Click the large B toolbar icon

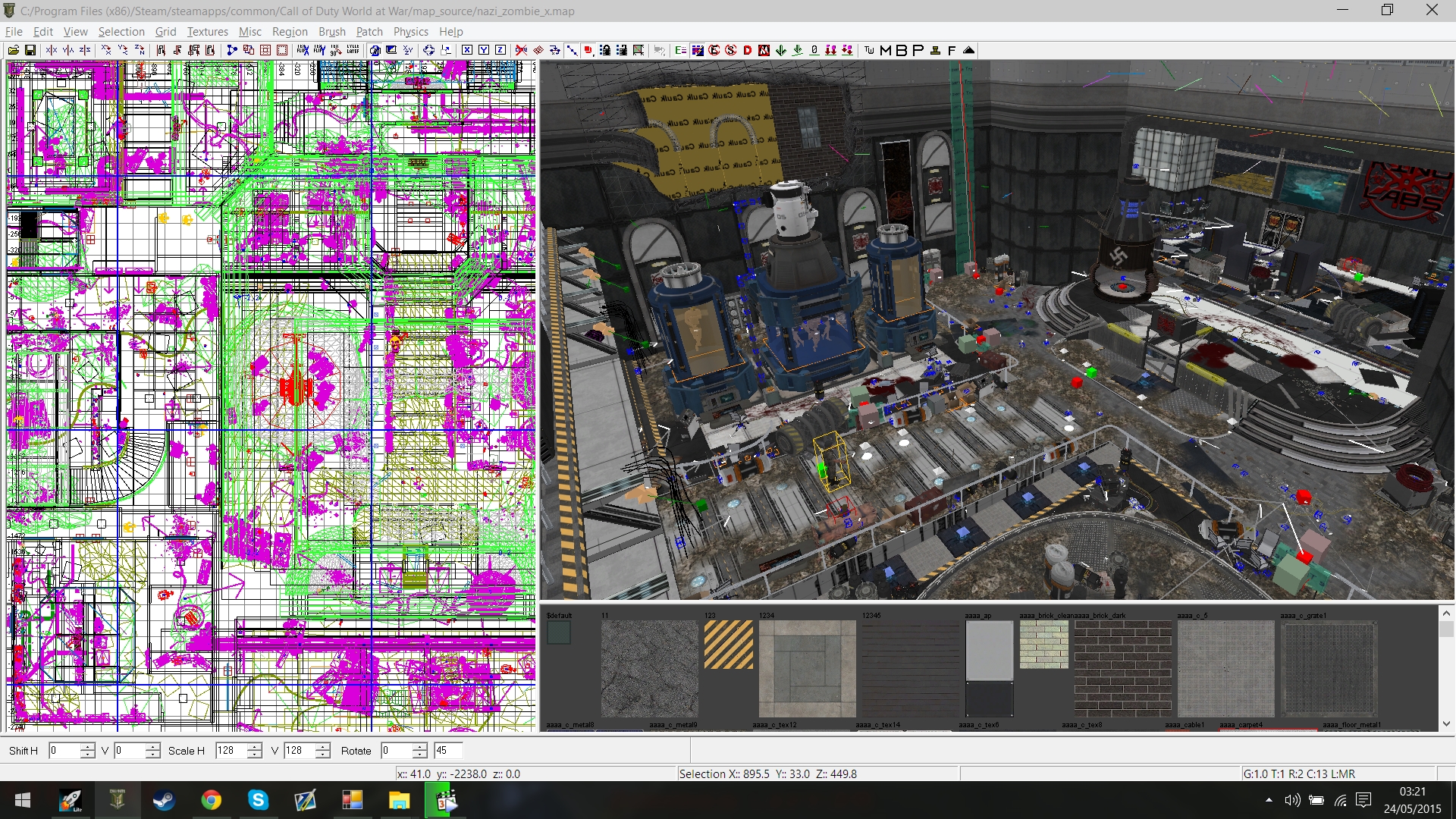[x=902, y=50]
